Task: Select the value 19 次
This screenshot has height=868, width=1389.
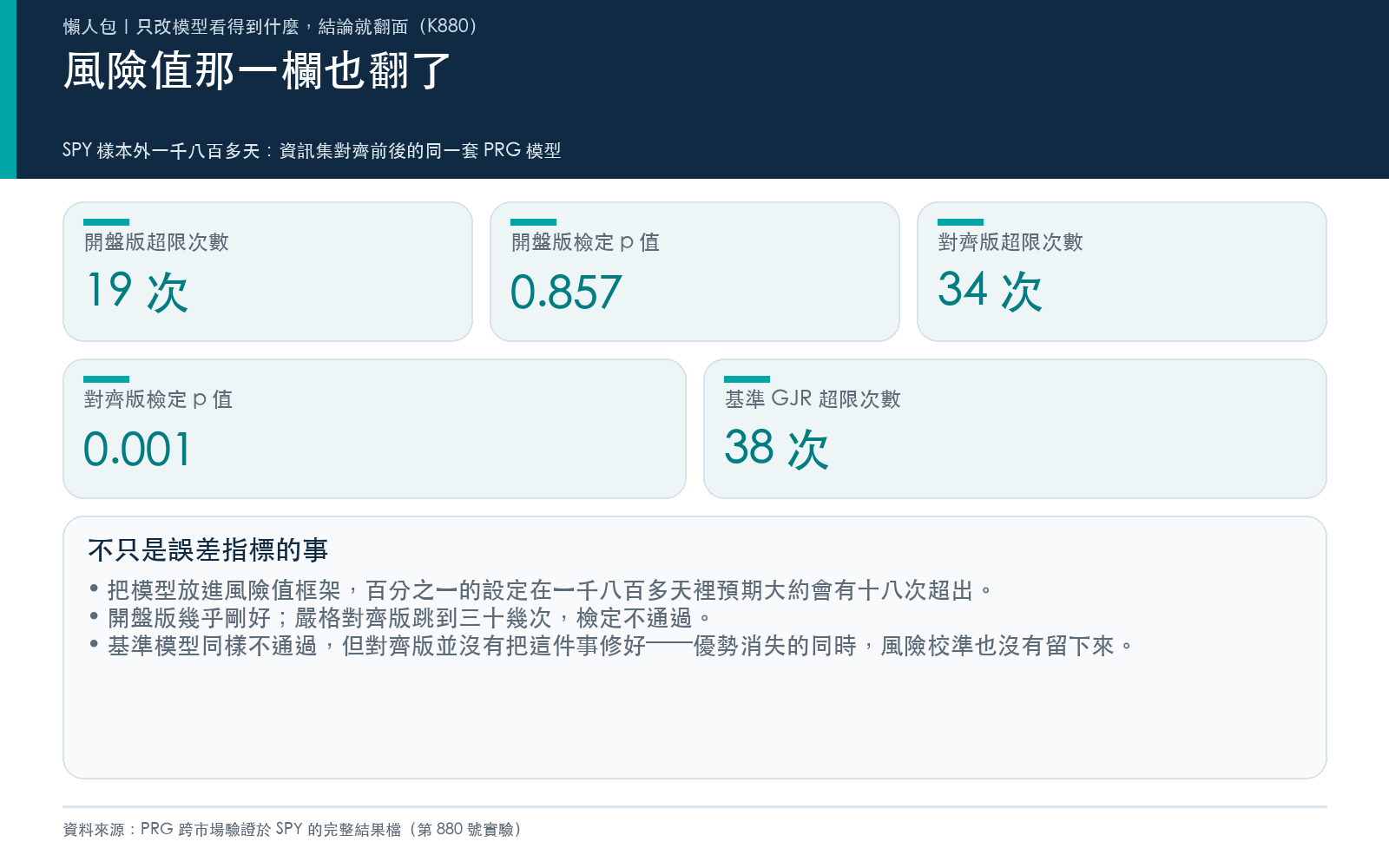Action: click(x=137, y=292)
